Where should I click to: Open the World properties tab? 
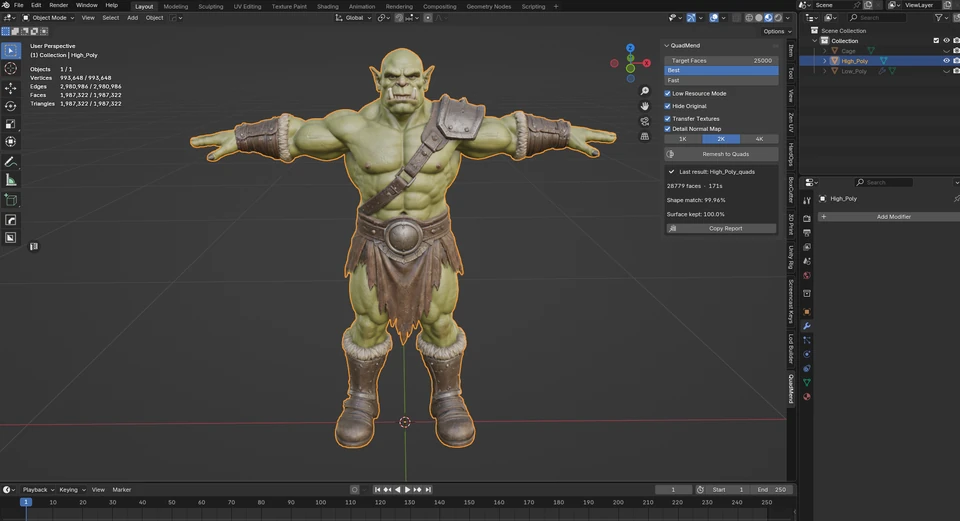[807, 275]
